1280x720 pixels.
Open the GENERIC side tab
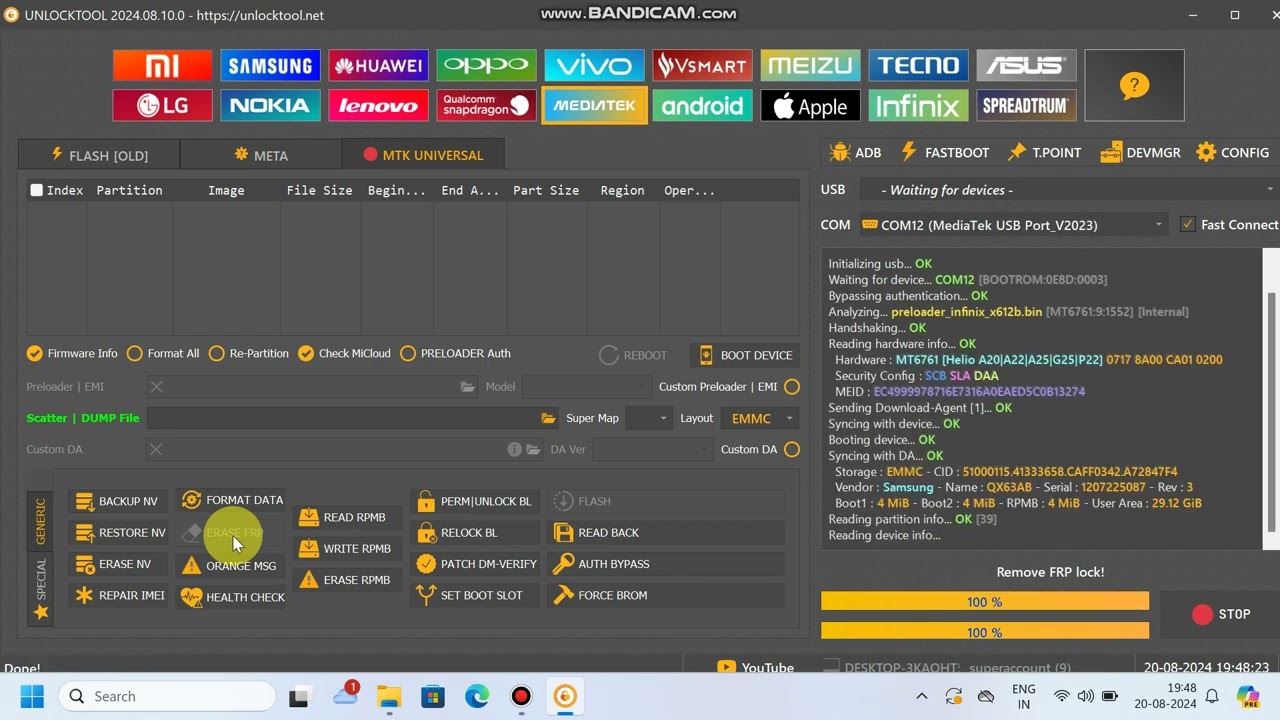(x=41, y=521)
